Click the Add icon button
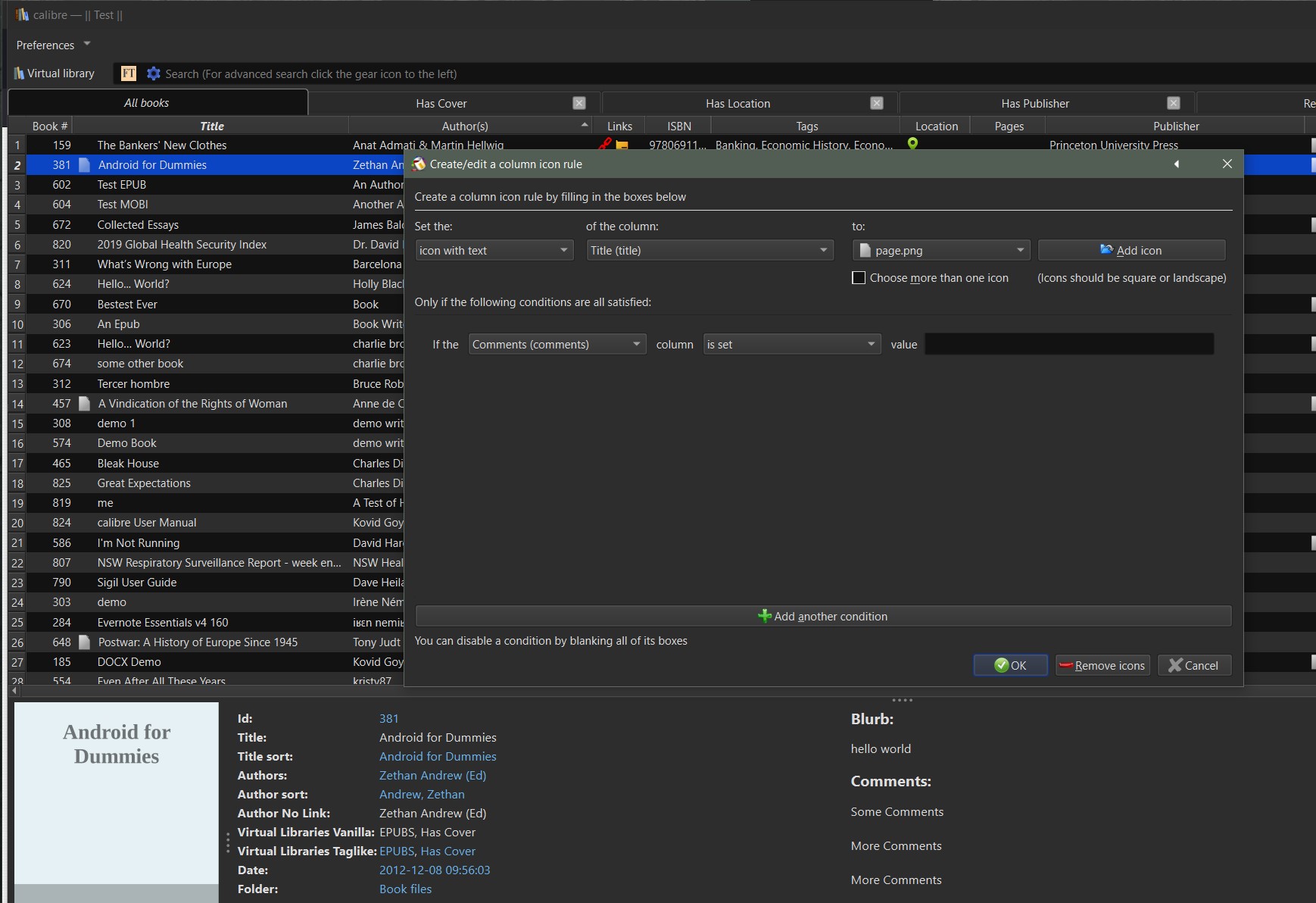The height and width of the screenshot is (903, 1316). [x=1131, y=250]
